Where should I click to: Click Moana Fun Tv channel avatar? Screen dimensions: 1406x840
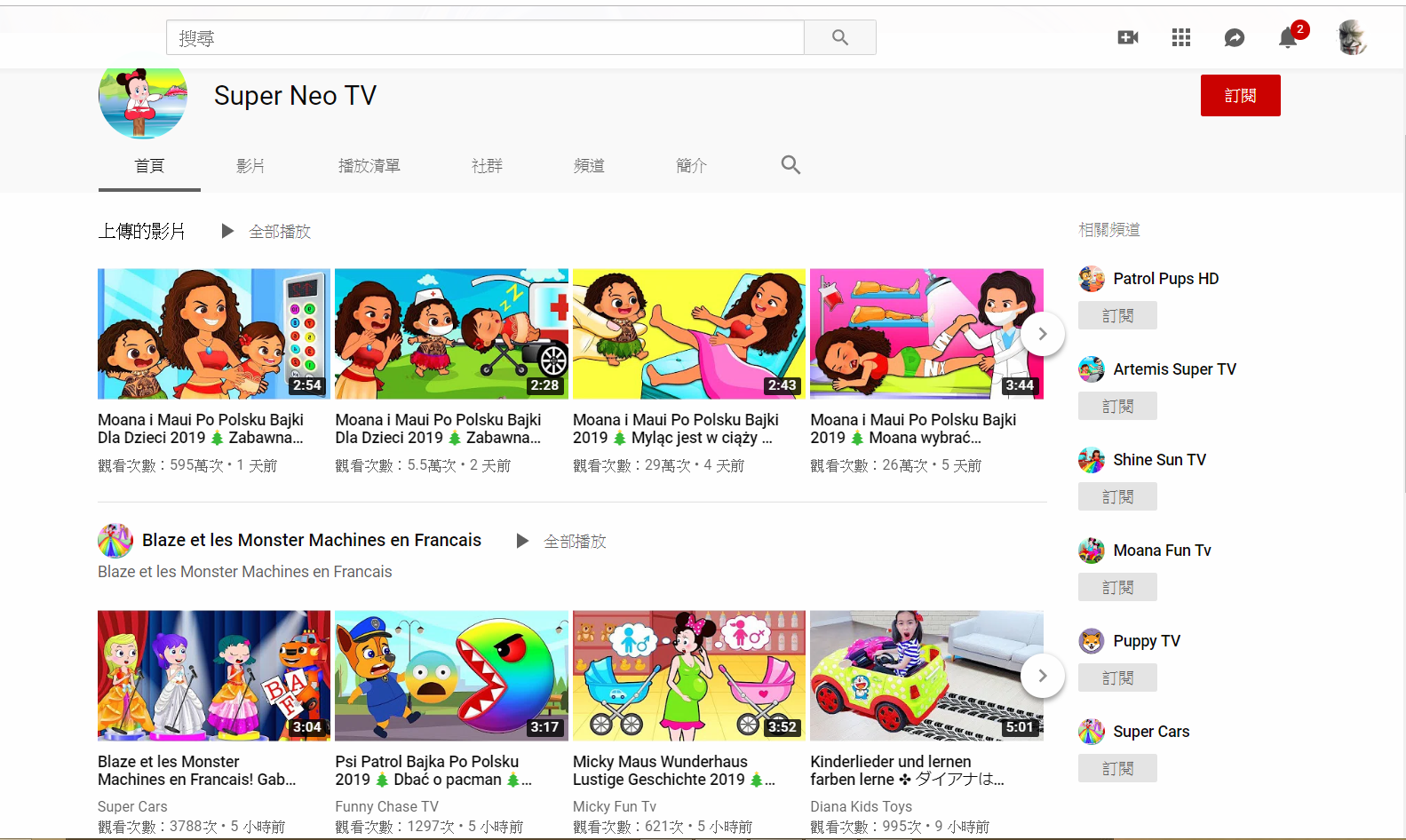pyautogui.click(x=1092, y=551)
